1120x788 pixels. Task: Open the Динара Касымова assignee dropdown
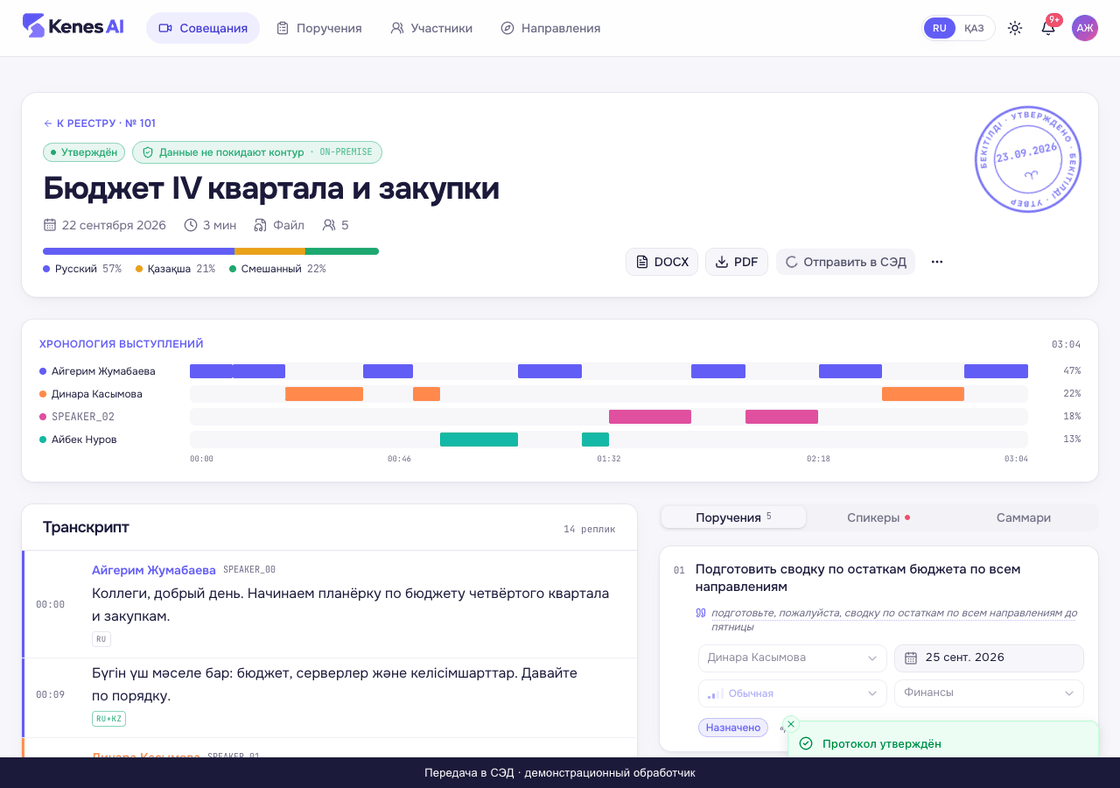coord(791,658)
